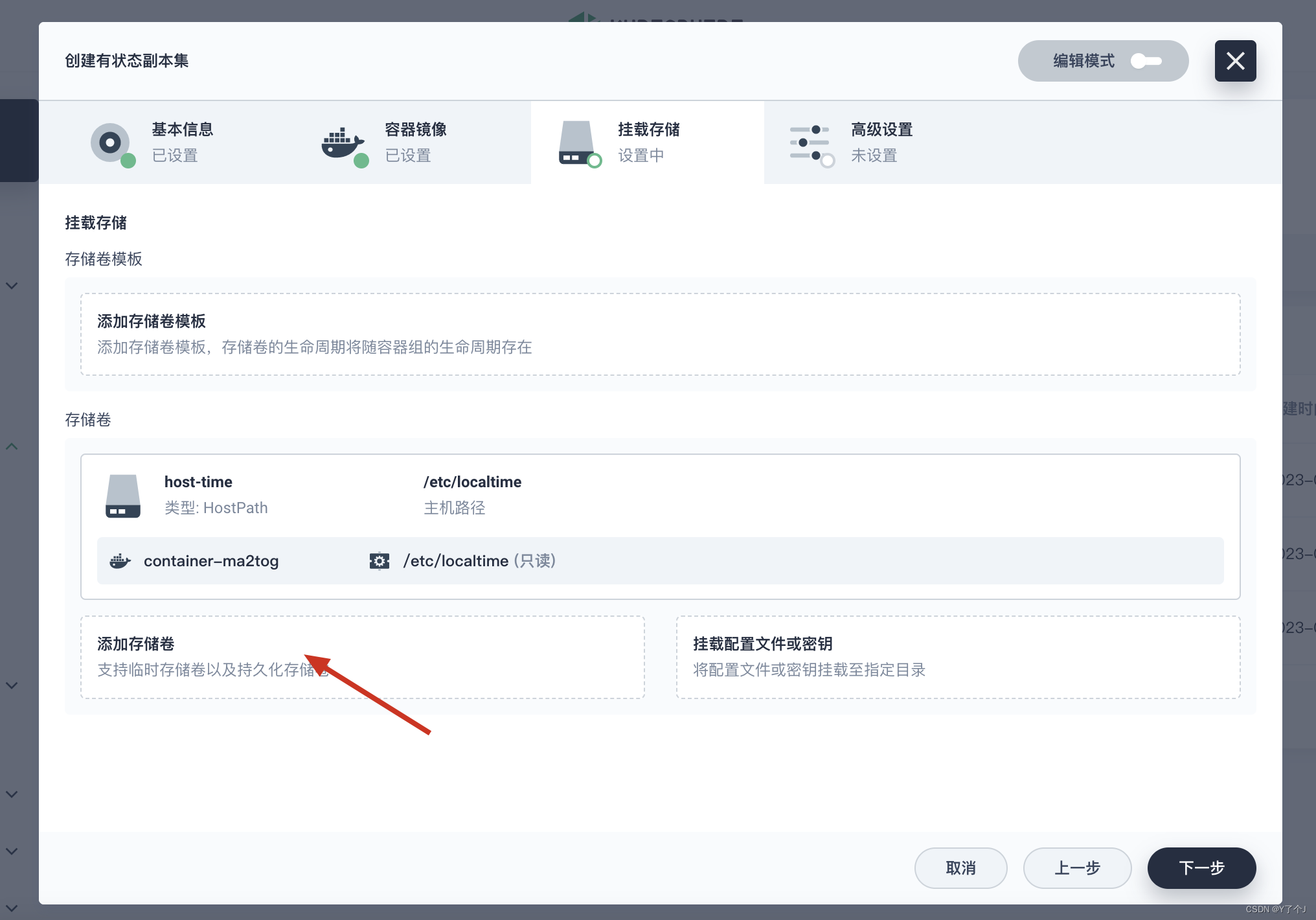Click the /etc/localtime (只读) mount path
1316x920 pixels.
[x=479, y=561]
